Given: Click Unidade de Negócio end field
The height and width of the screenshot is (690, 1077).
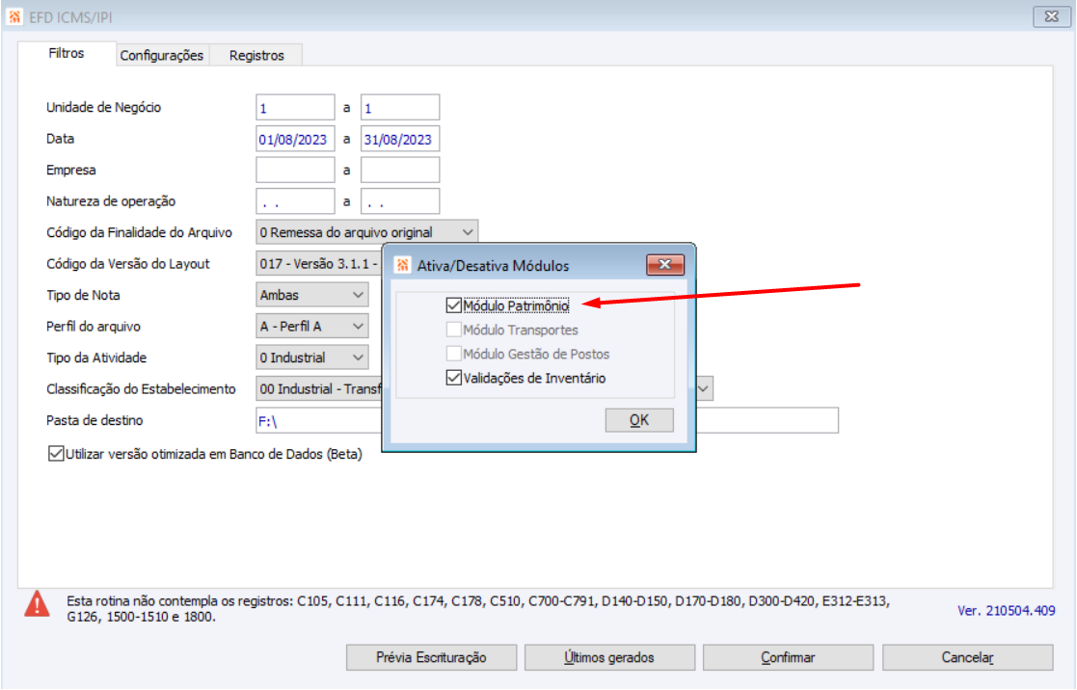Looking at the screenshot, I should (x=400, y=108).
